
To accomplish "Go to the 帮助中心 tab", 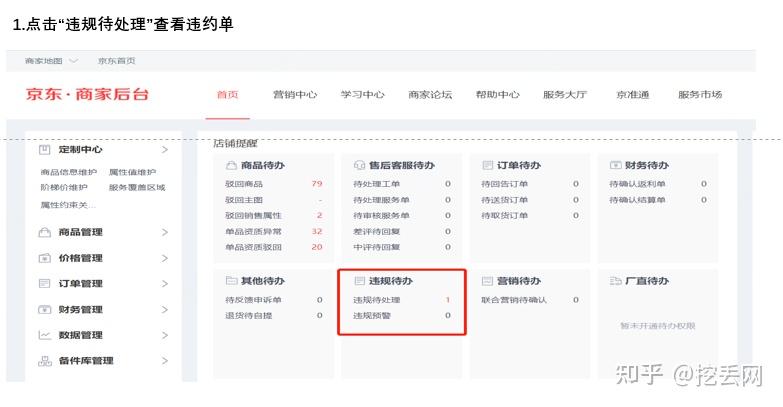I will [x=497, y=94].
